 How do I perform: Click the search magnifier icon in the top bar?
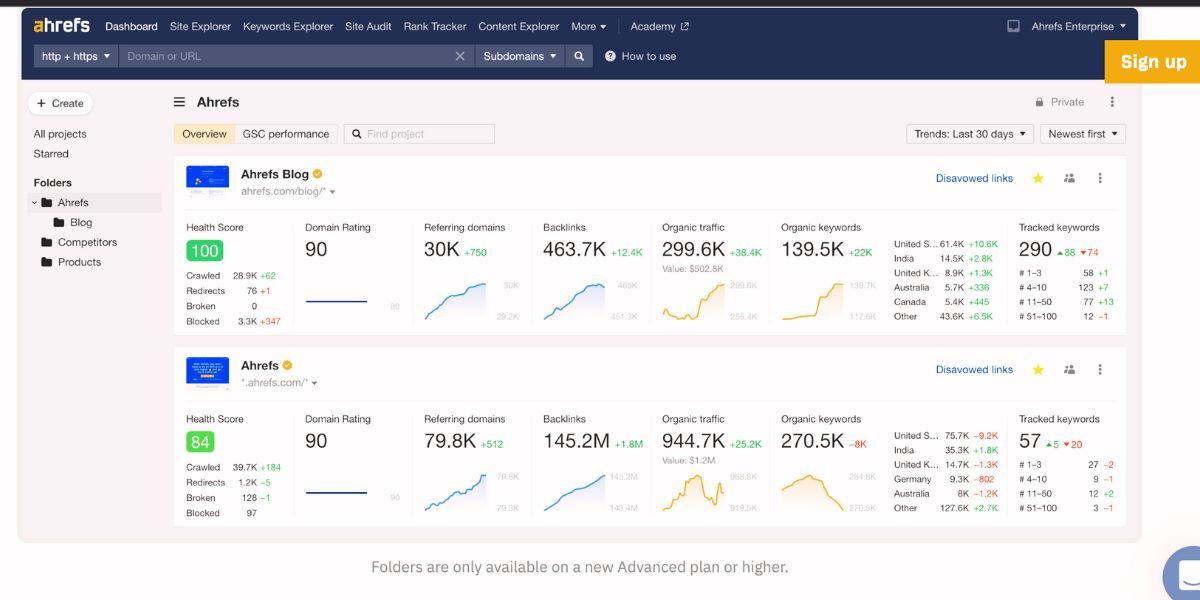(580, 56)
